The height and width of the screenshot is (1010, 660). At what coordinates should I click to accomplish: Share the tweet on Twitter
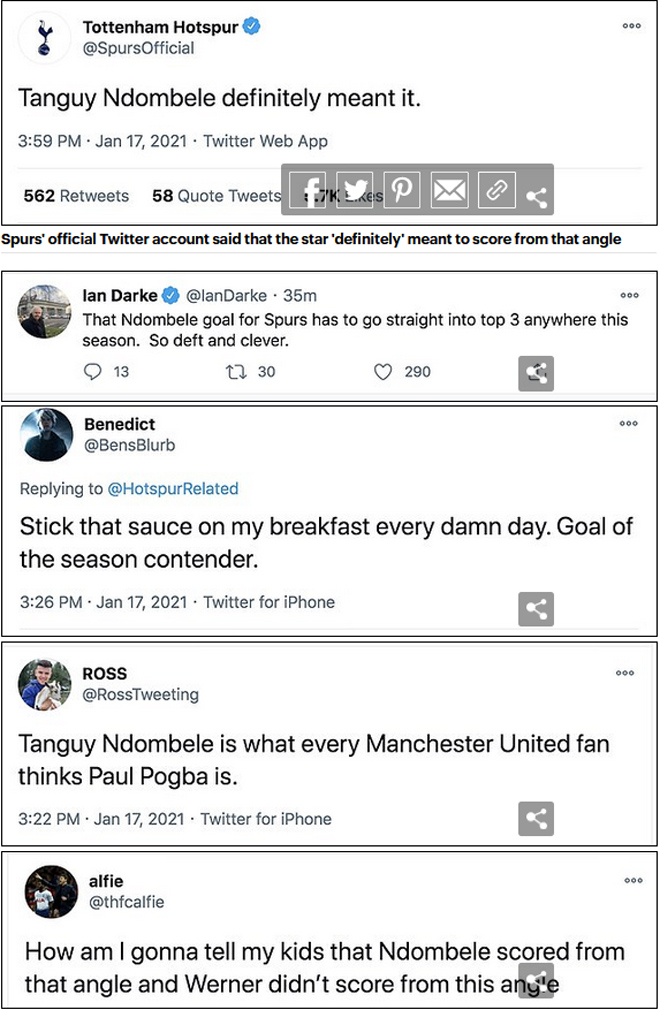point(355,190)
